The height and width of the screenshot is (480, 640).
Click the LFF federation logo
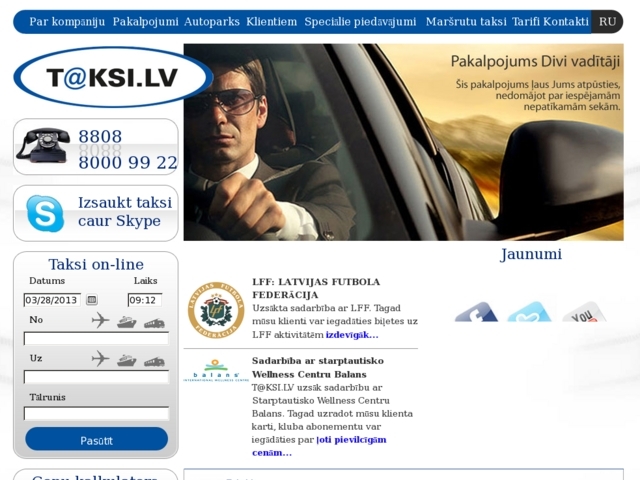216,310
